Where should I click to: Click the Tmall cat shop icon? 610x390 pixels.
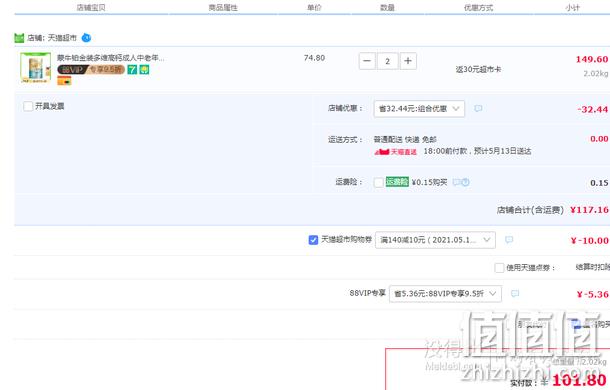click(19, 38)
